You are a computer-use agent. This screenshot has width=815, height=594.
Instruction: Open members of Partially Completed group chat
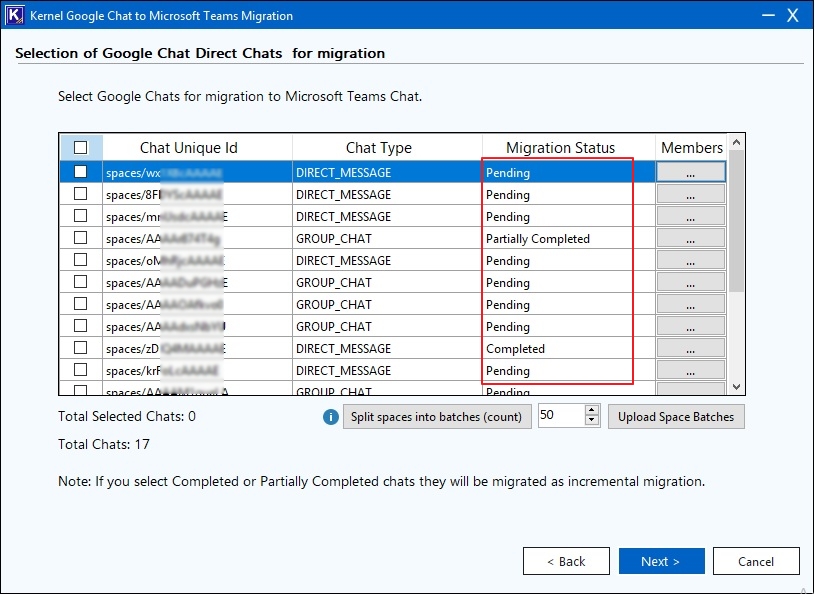690,239
